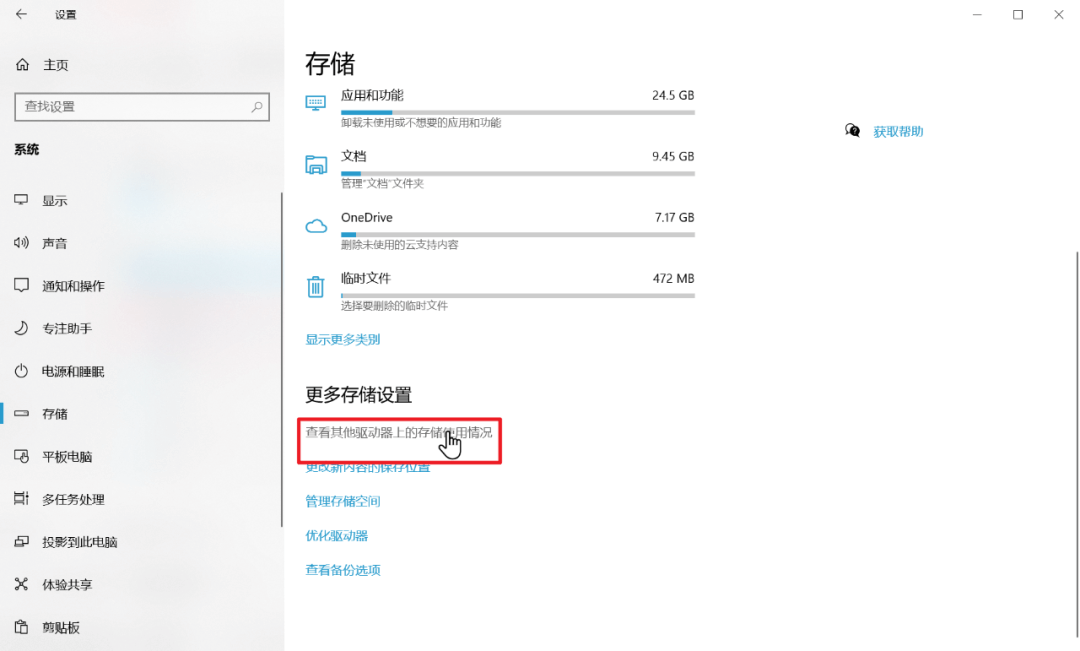Click the 查找设置 search box
Image resolution: width=1080 pixels, height=651 pixels.
(x=142, y=107)
